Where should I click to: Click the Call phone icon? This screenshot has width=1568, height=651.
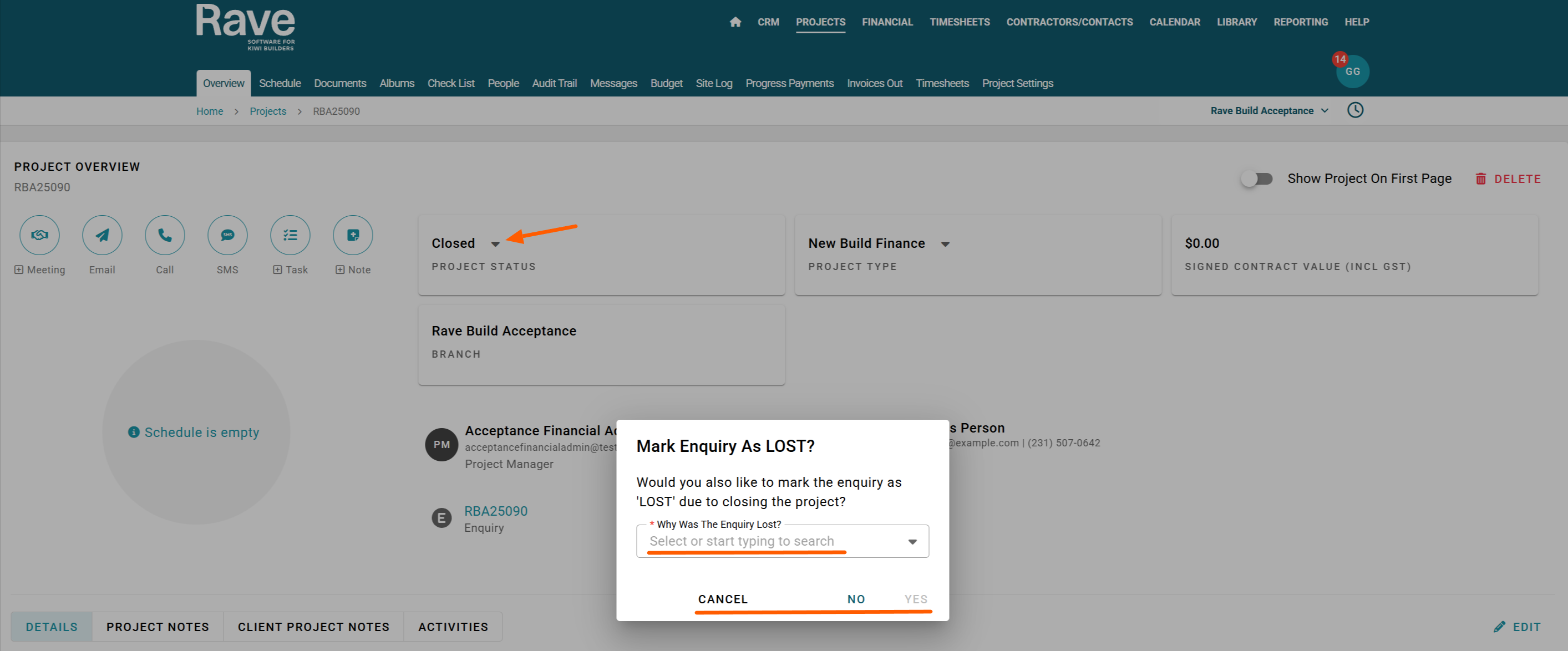click(165, 235)
